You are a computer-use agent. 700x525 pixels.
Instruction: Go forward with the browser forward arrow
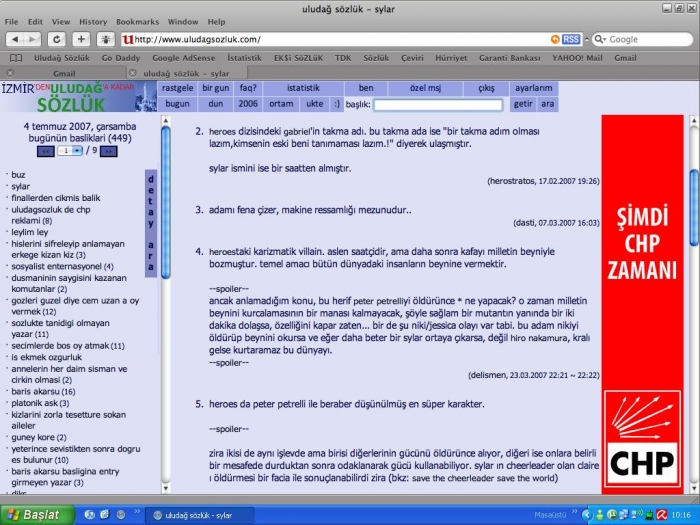coord(32,39)
